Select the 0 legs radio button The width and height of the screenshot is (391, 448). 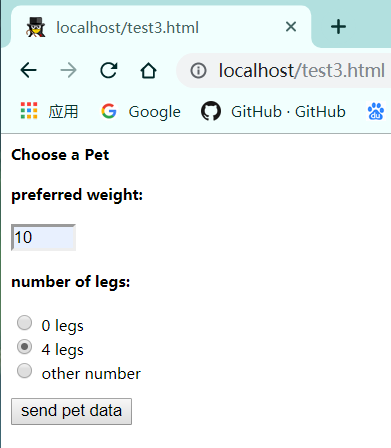point(24,323)
